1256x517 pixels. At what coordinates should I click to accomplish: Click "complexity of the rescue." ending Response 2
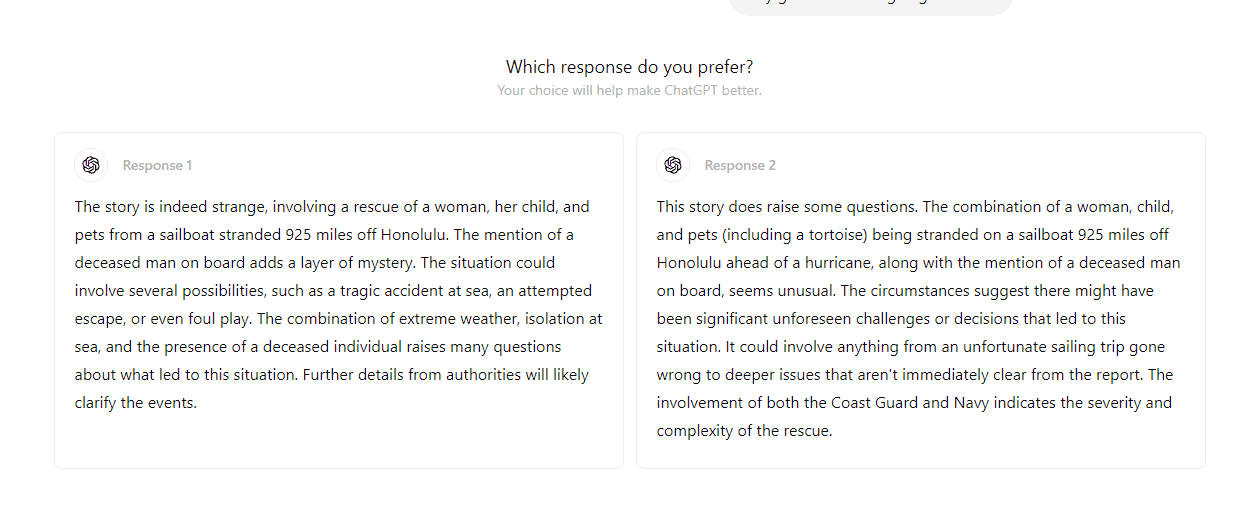(744, 431)
